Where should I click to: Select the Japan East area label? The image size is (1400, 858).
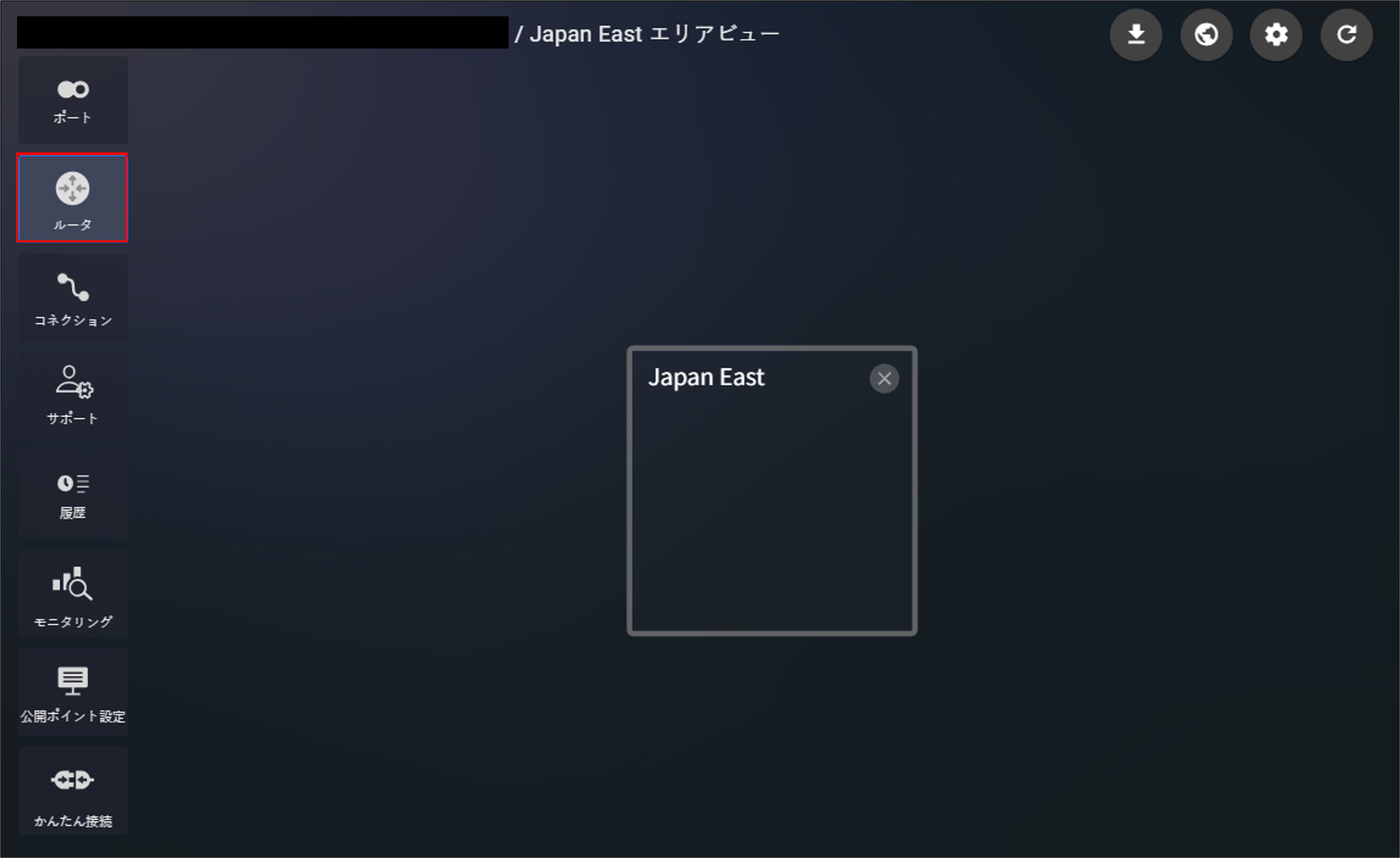tap(706, 378)
